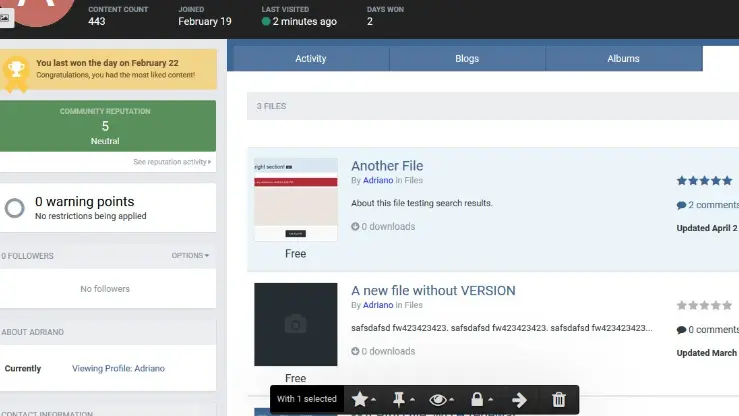Delete selected file with trash icon
The image size is (739, 416).
(559, 399)
